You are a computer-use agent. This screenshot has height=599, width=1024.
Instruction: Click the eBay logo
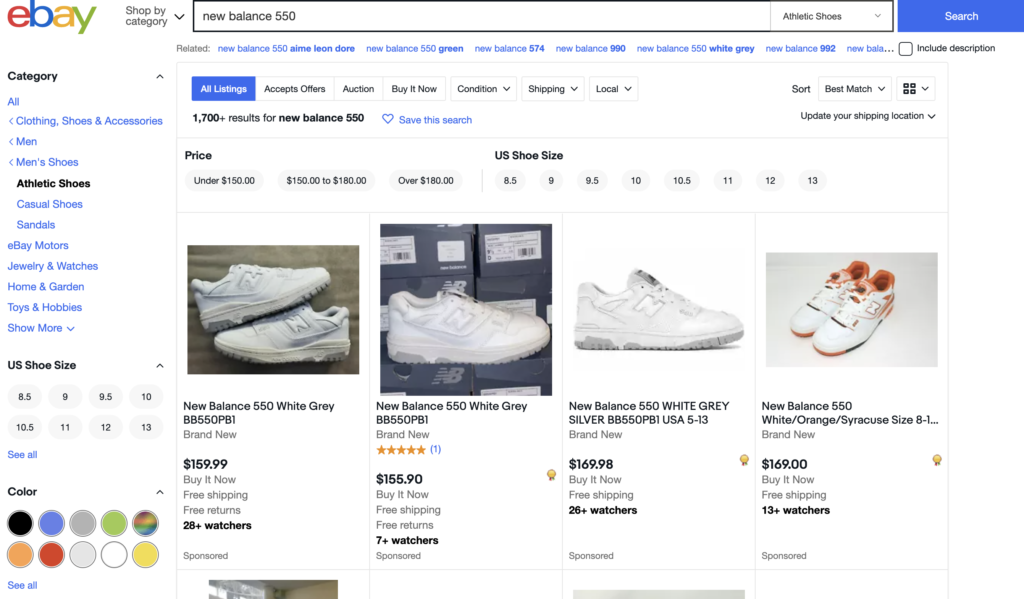(52, 17)
